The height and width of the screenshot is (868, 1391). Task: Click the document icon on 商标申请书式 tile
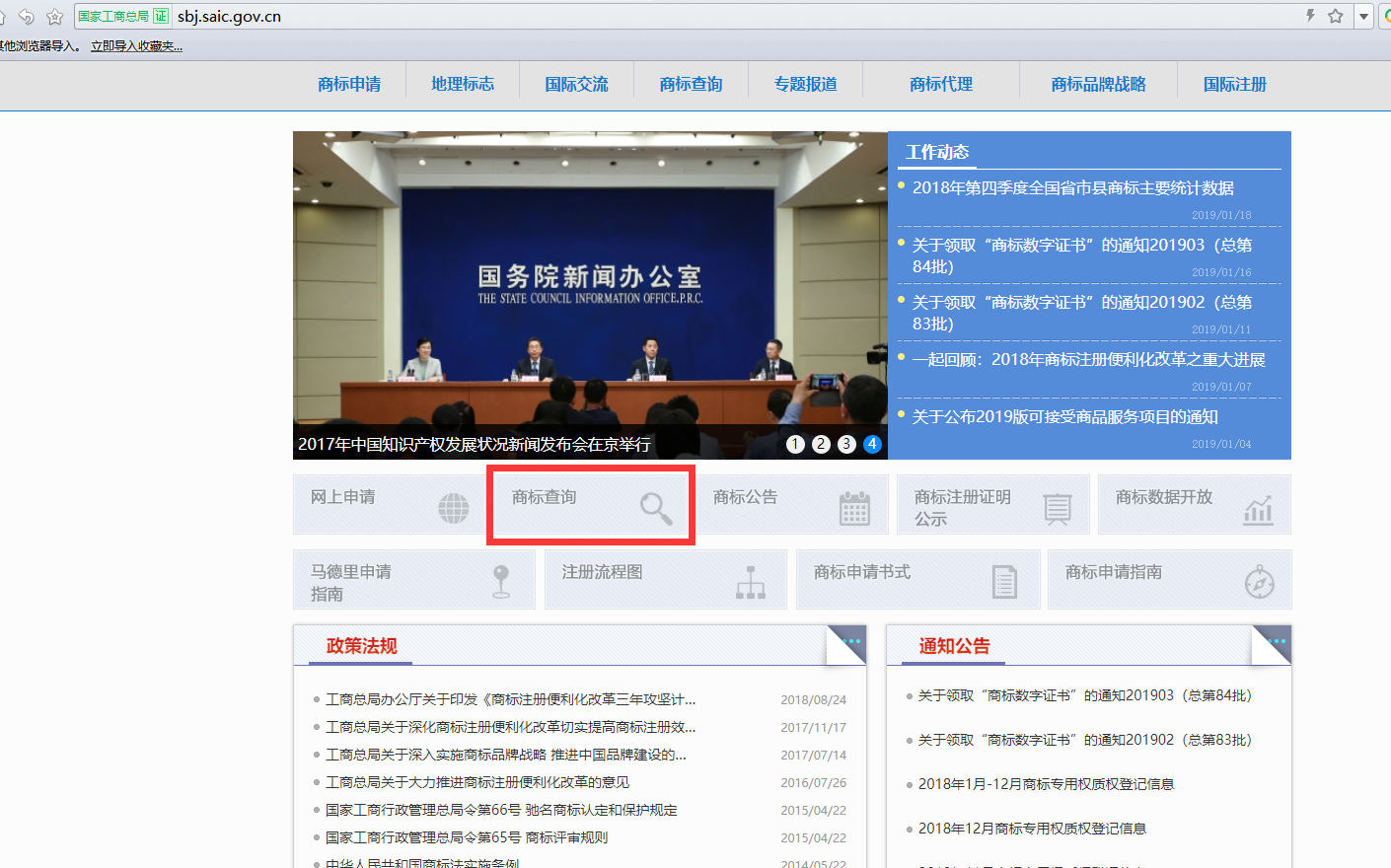tap(1004, 582)
